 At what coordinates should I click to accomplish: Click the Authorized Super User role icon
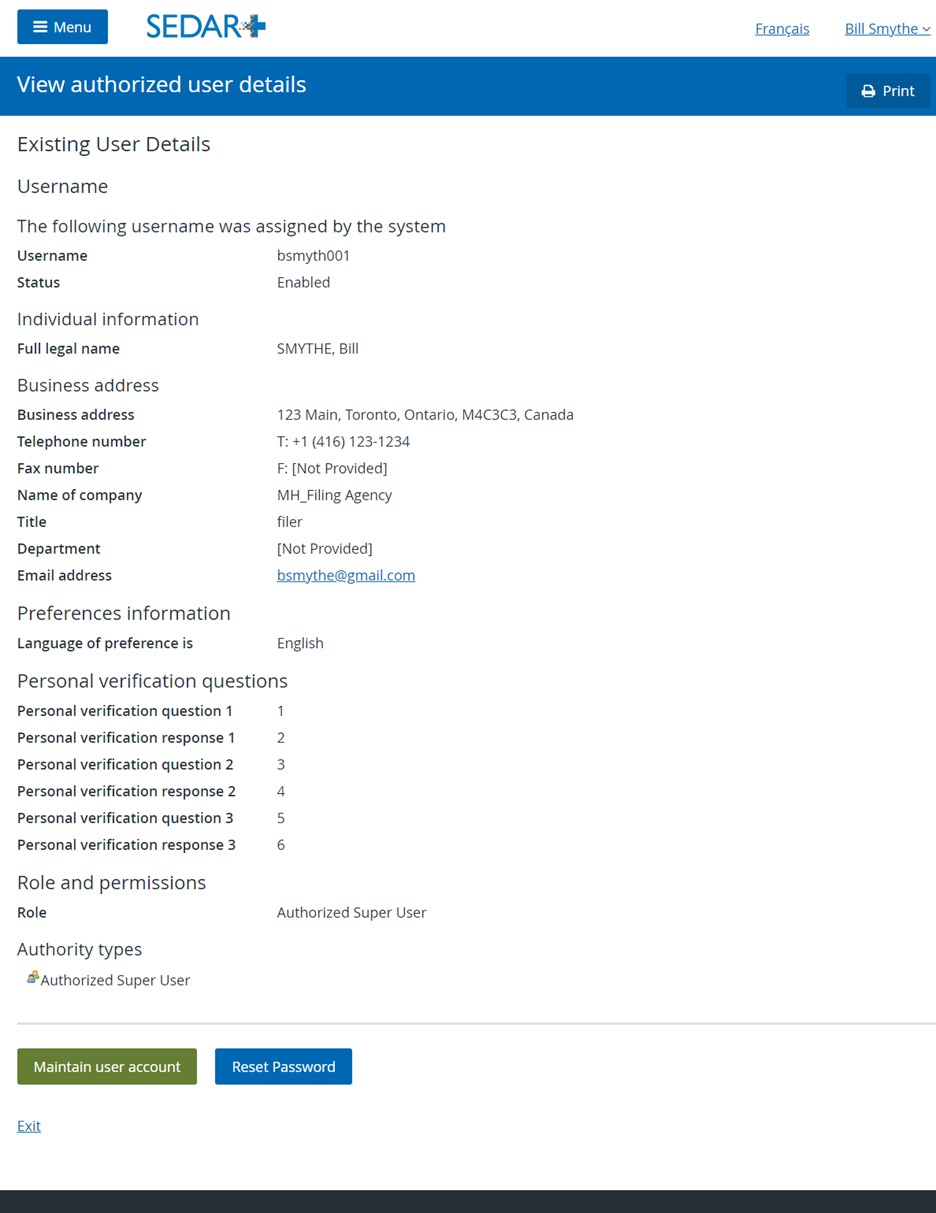point(32,978)
